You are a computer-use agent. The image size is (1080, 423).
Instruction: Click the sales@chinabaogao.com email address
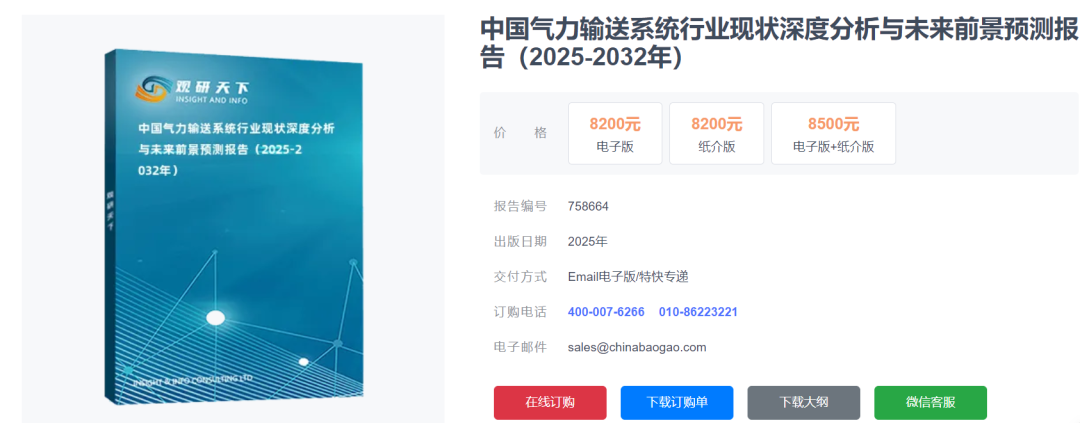click(x=637, y=347)
